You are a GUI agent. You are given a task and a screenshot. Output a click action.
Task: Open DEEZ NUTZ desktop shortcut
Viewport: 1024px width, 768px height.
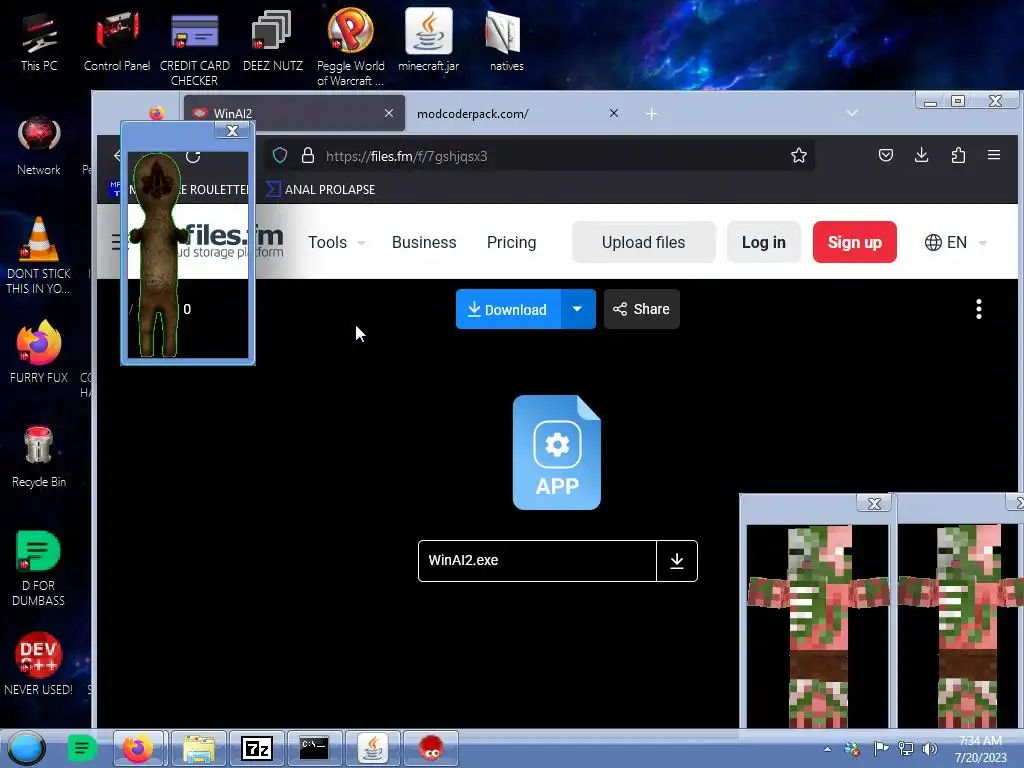pyautogui.click(x=272, y=41)
